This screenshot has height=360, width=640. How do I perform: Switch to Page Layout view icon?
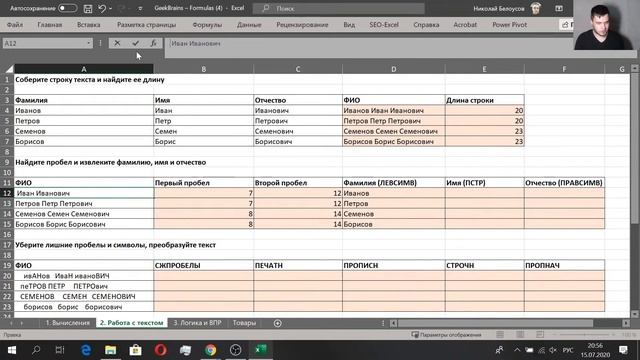point(520,335)
